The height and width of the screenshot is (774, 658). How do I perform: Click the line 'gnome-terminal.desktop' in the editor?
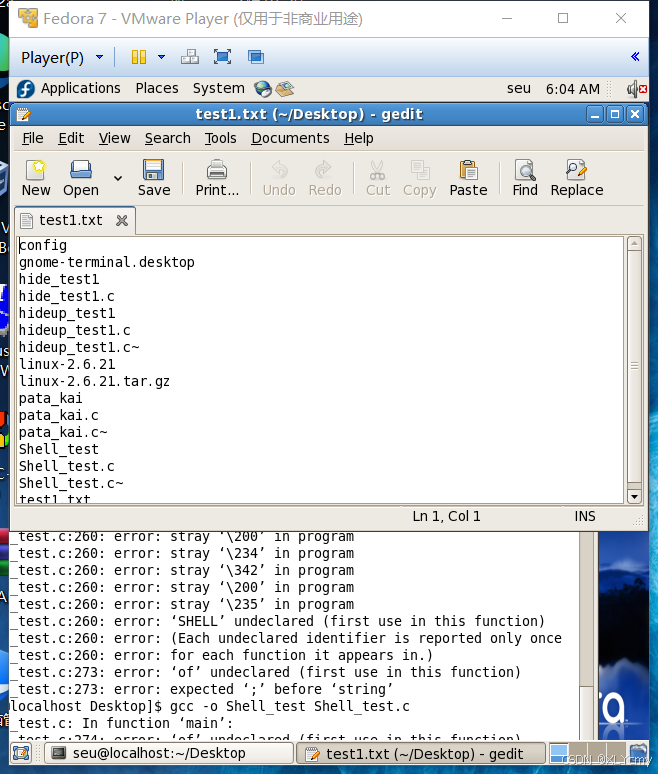click(x=107, y=262)
